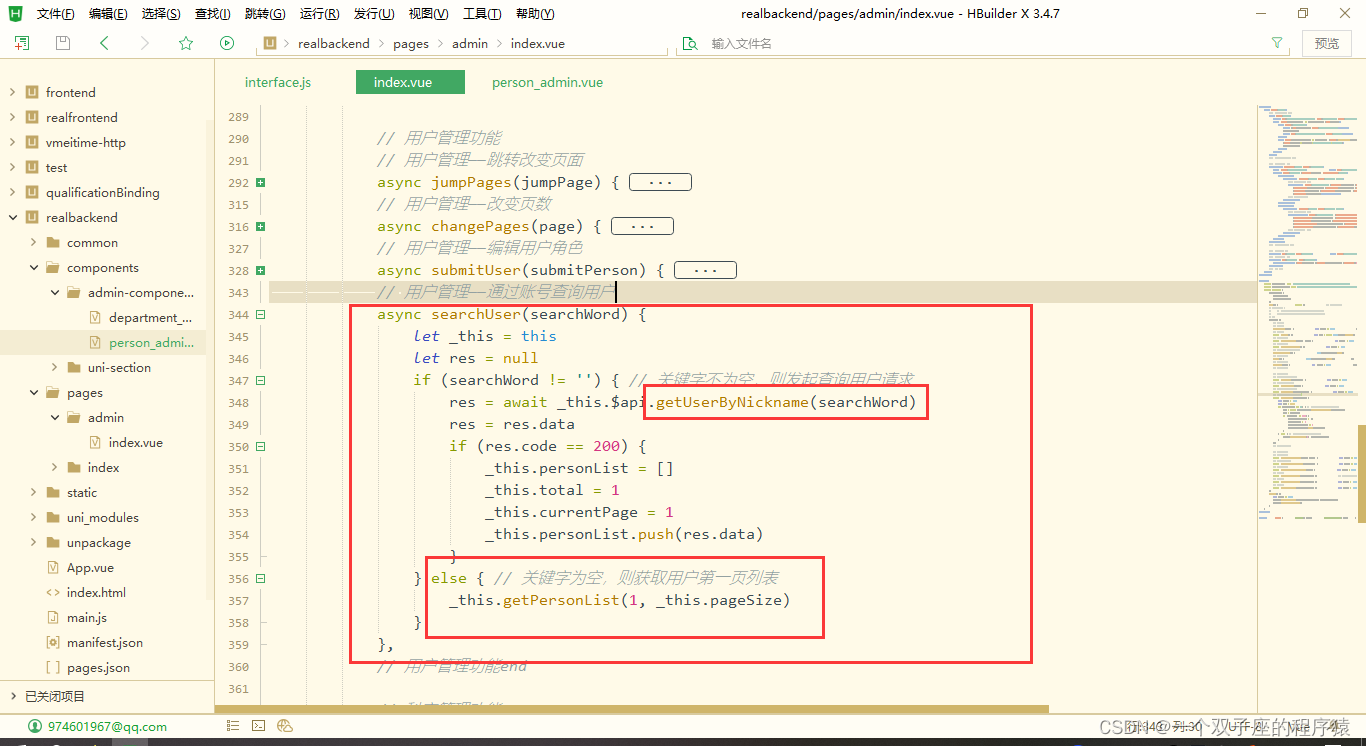The height and width of the screenshot is (746, 1366).
Task: Click in the 输入文件名 search field
Action: pyautogui.click(x=980, y=43)
